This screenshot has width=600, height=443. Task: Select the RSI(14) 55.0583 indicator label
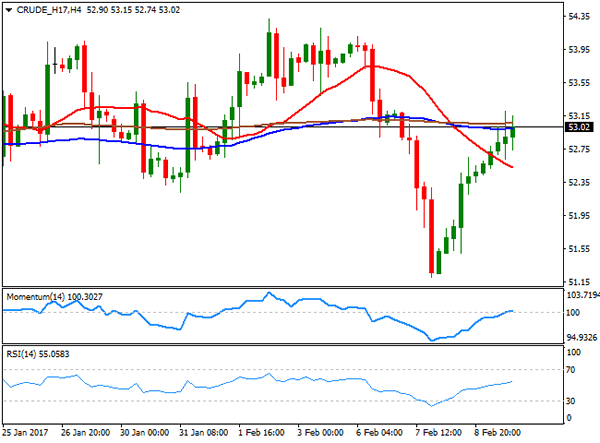(x=38, y=354)
